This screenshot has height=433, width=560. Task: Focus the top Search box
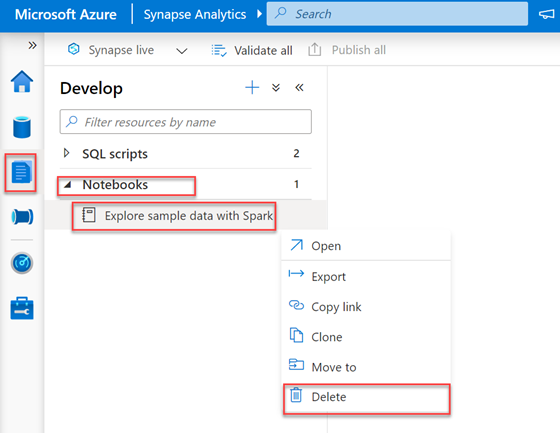[x=397, y=14]
